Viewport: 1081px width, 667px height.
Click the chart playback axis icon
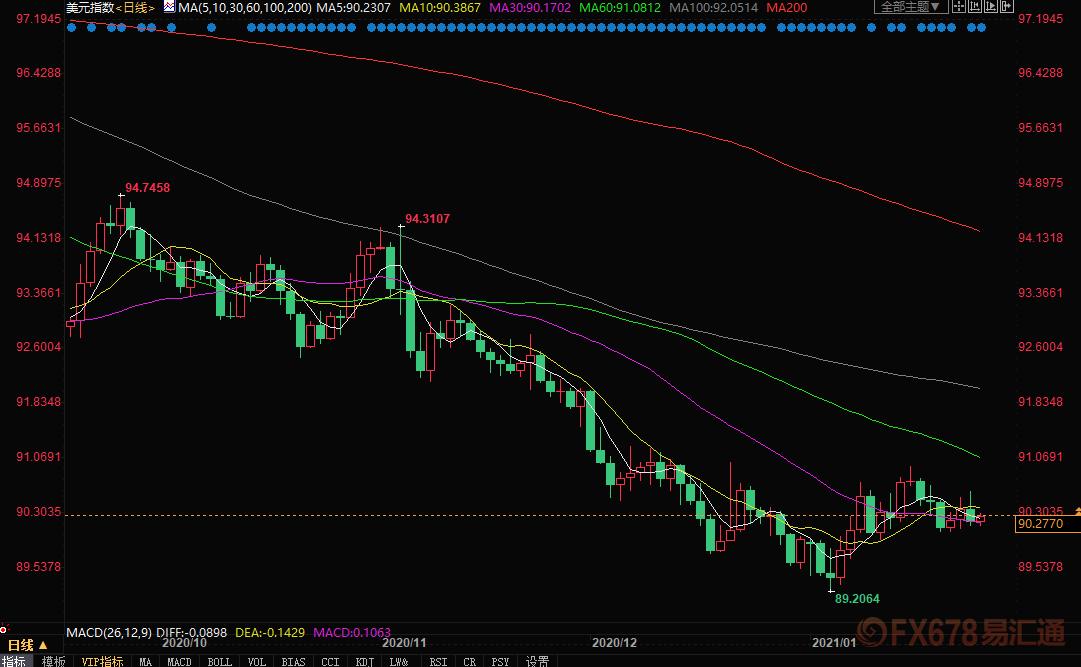pos(991,7)
